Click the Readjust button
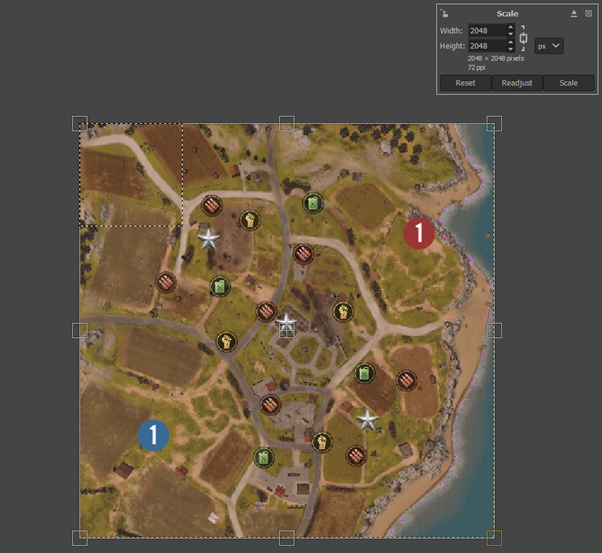The width and height of the screenshot is (602, 553). pos(517,83)
